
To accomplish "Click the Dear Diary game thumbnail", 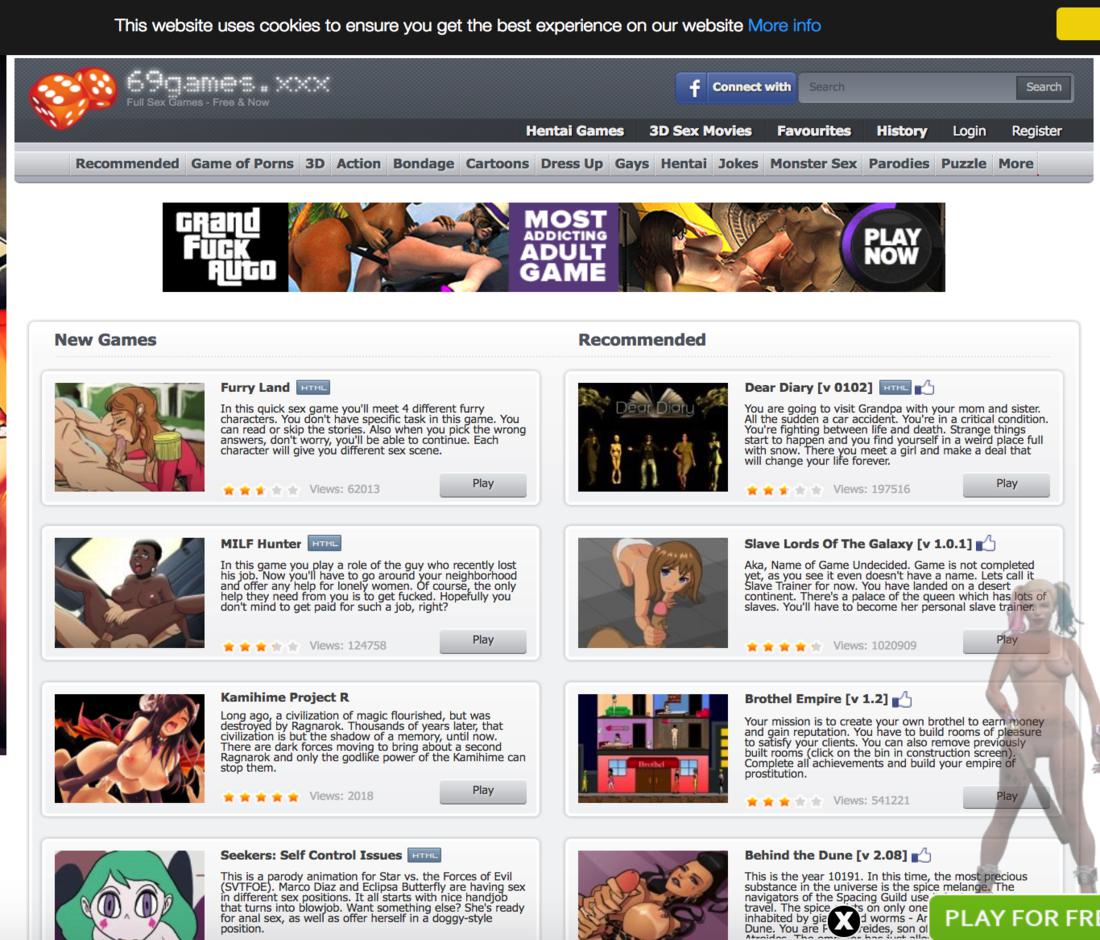I will coord(652,437).
